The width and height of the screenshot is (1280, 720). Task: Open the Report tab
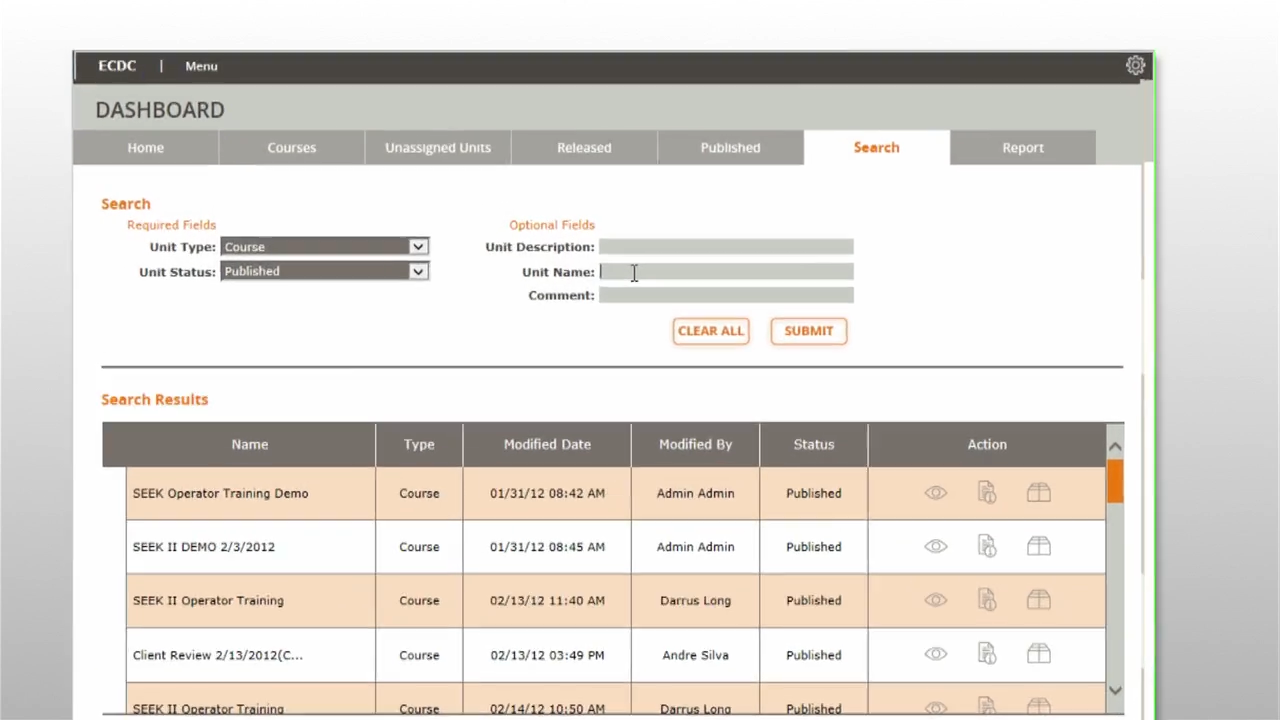(x=1023, y=147)
